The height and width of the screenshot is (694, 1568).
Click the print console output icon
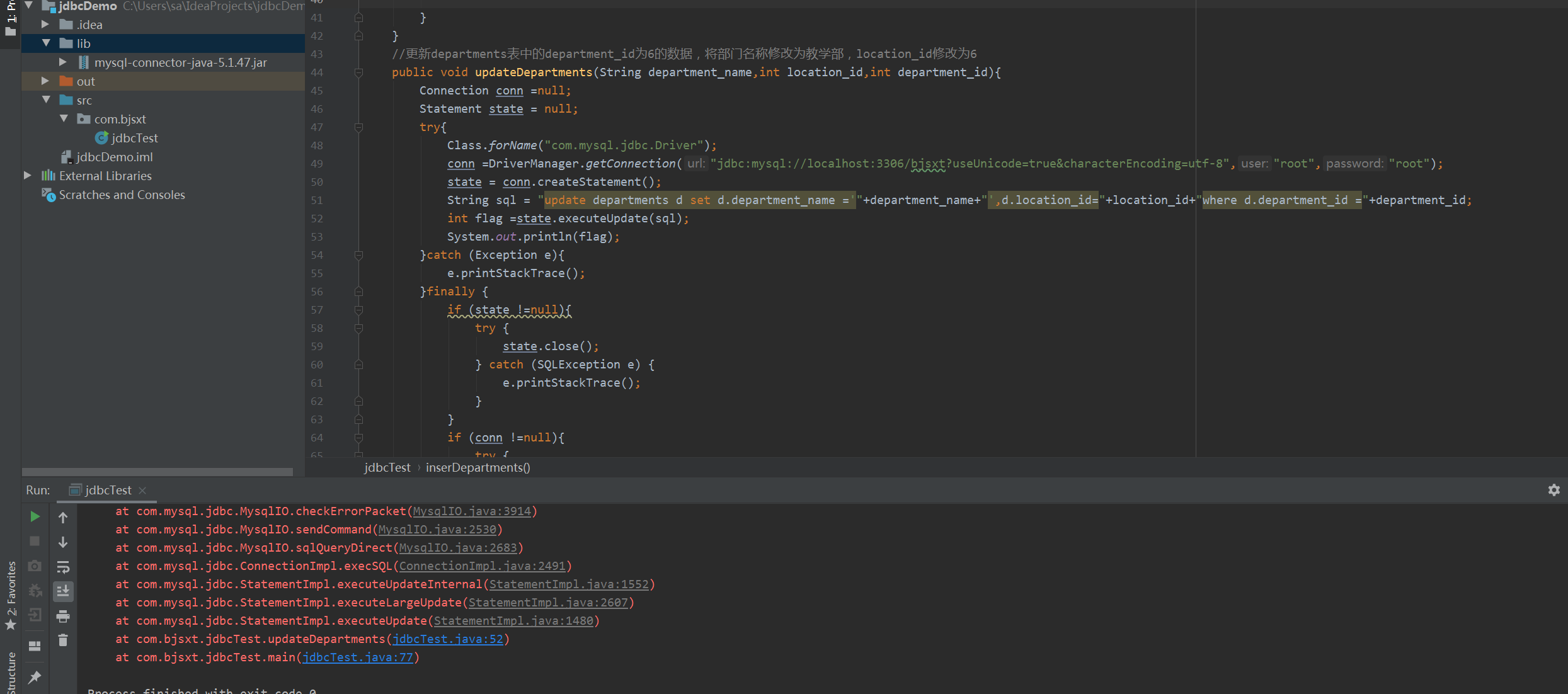[x=63, y=616]
